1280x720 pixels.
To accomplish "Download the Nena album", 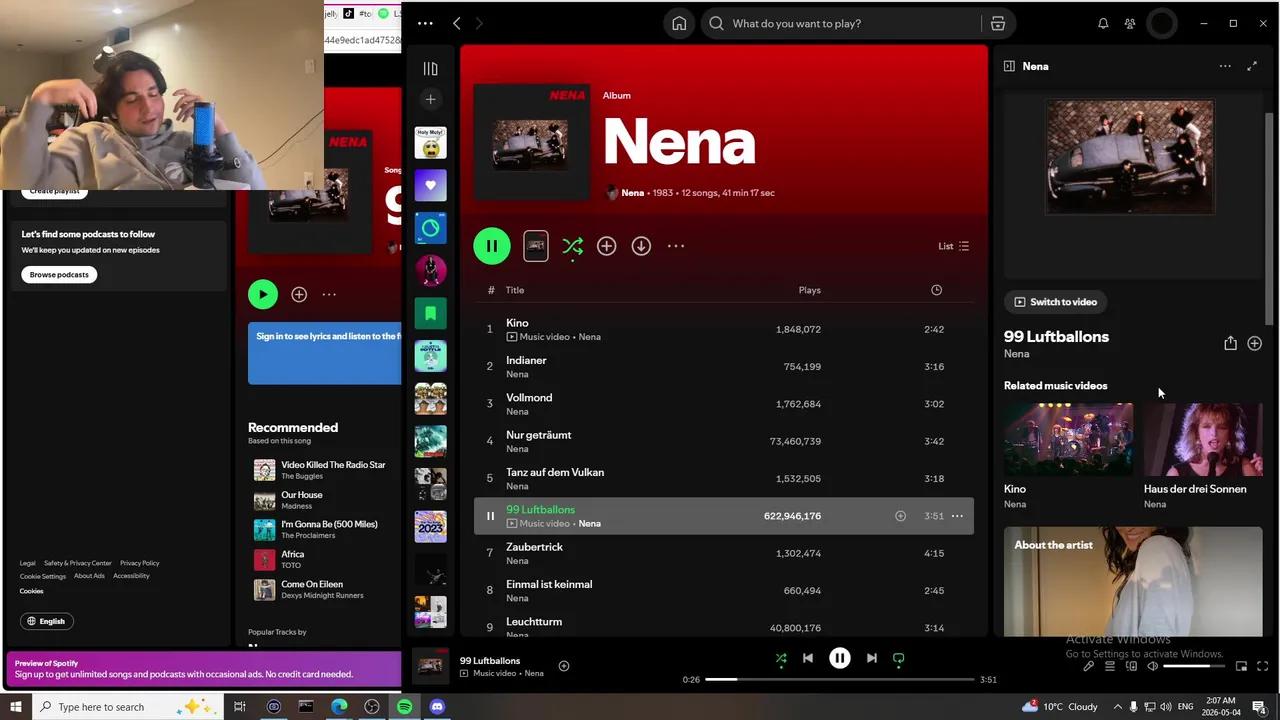I will pos(641,246).
